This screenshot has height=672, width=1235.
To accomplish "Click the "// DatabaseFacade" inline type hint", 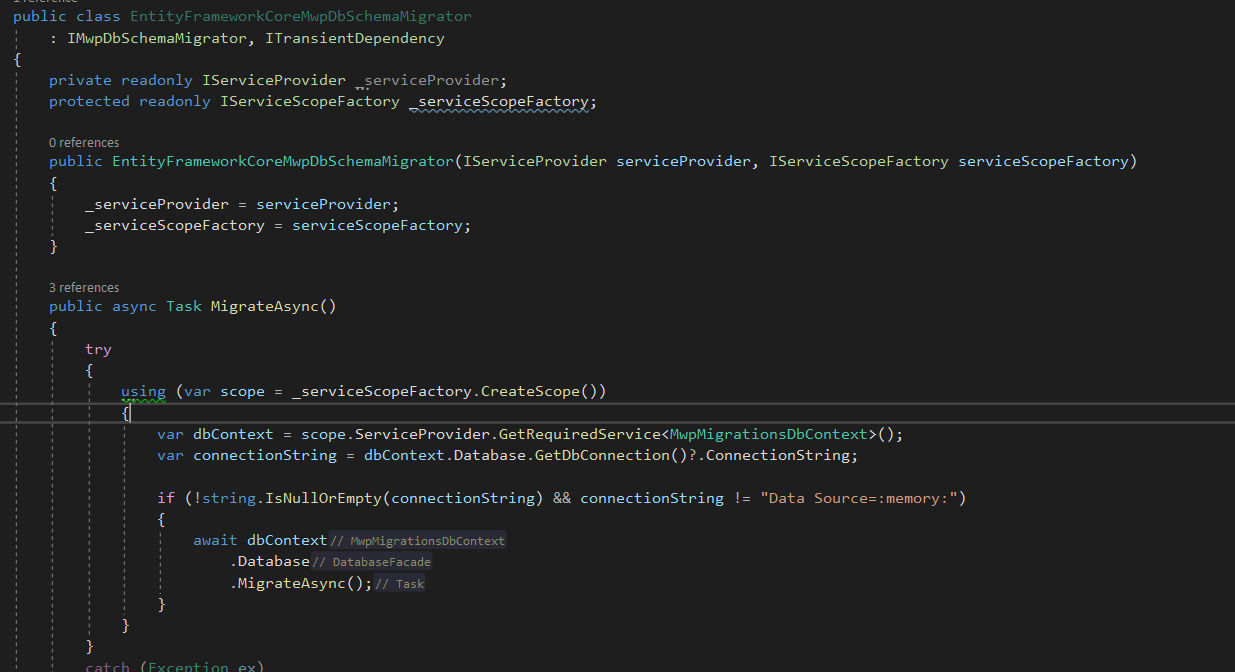I will click(372, 562).
